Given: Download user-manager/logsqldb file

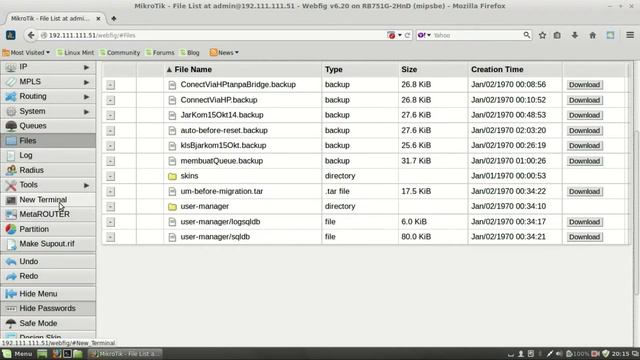Looking at the screenshot, I should pos(584,222).
